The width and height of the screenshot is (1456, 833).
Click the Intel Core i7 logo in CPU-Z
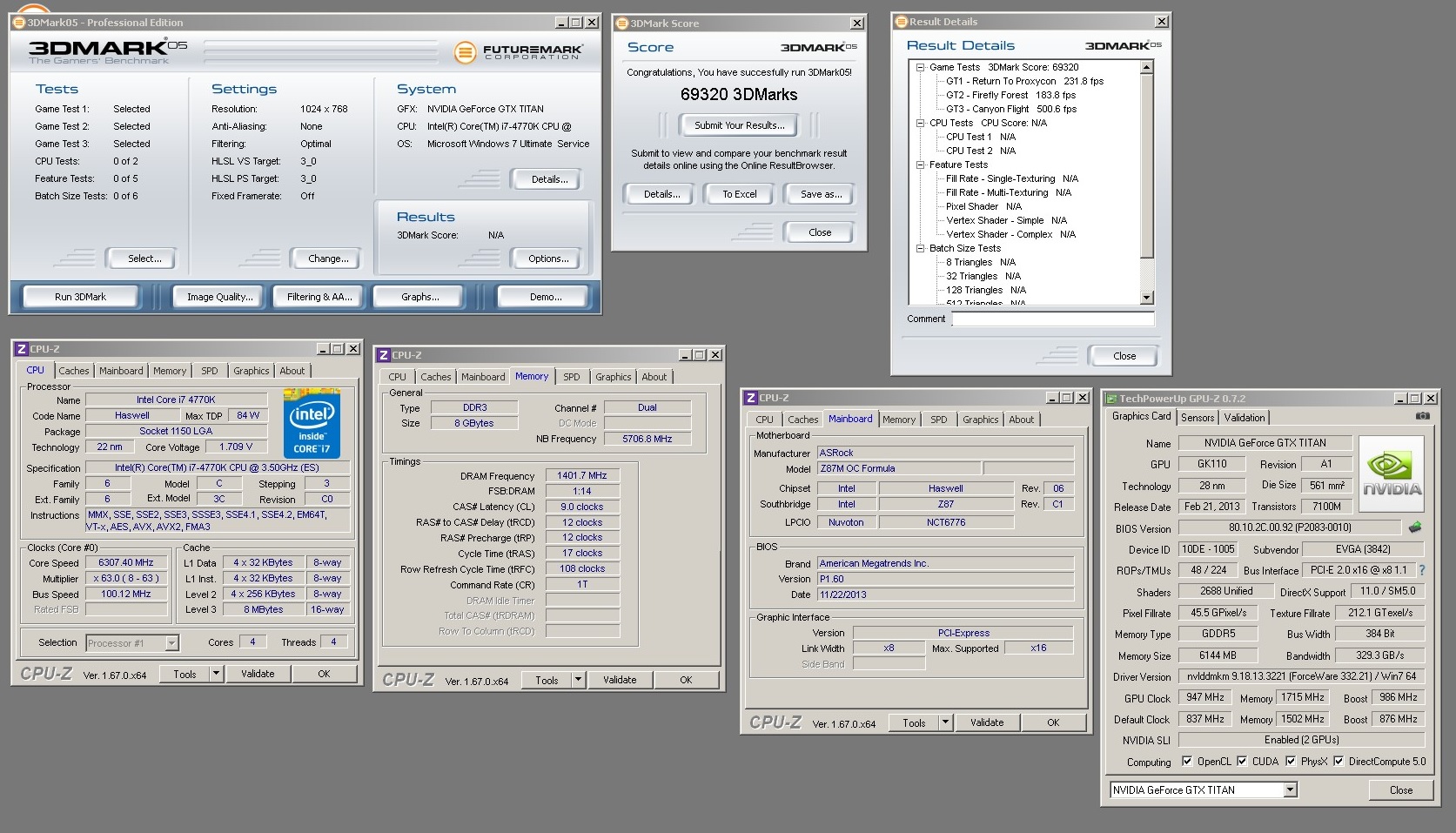click(312, 424)
